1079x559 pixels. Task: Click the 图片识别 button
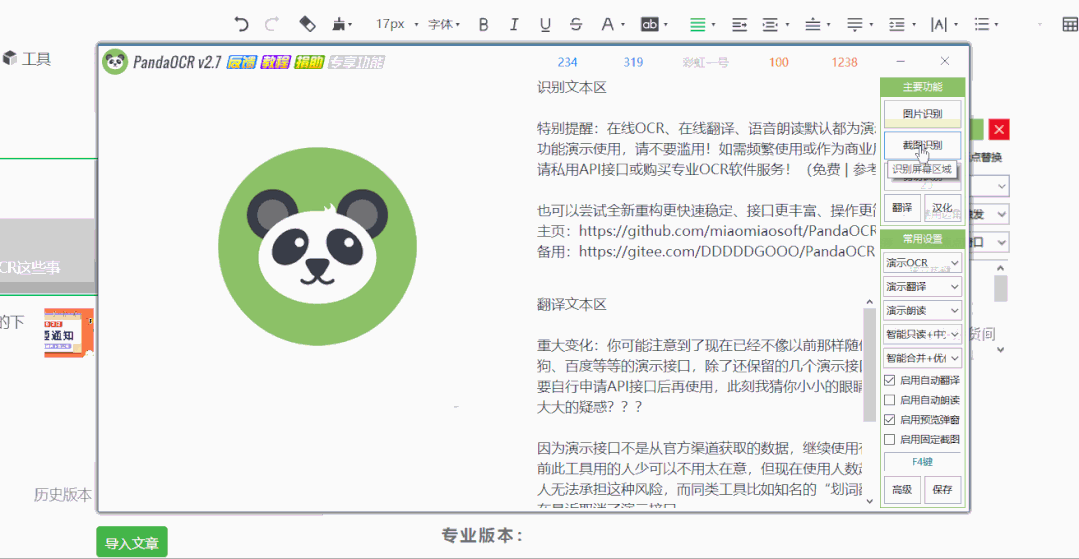pos(922,113)
